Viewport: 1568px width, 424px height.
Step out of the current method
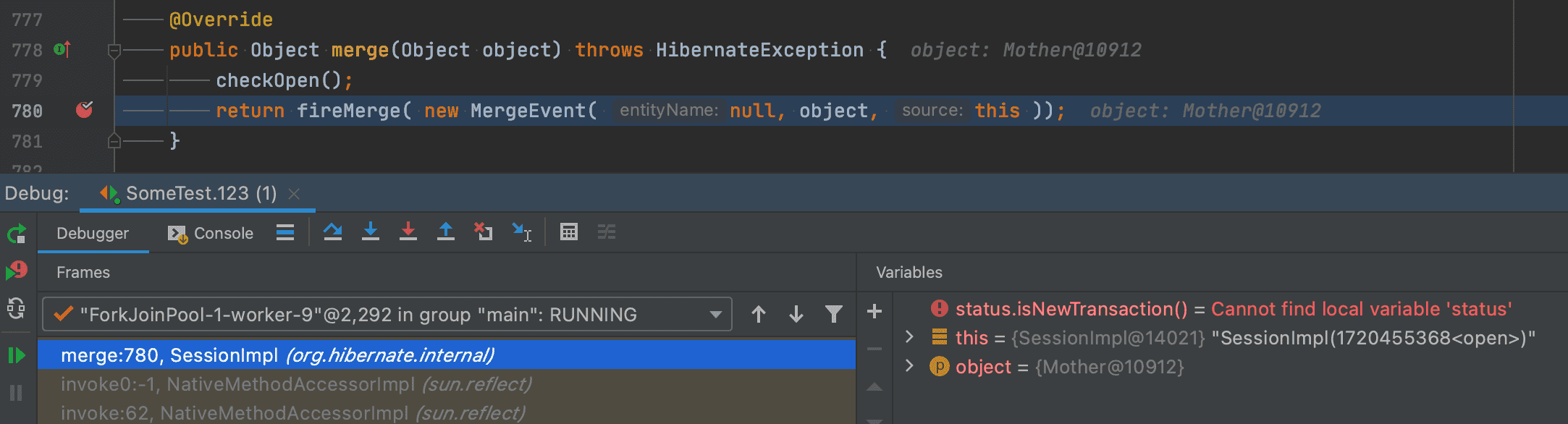coord(446,232)
